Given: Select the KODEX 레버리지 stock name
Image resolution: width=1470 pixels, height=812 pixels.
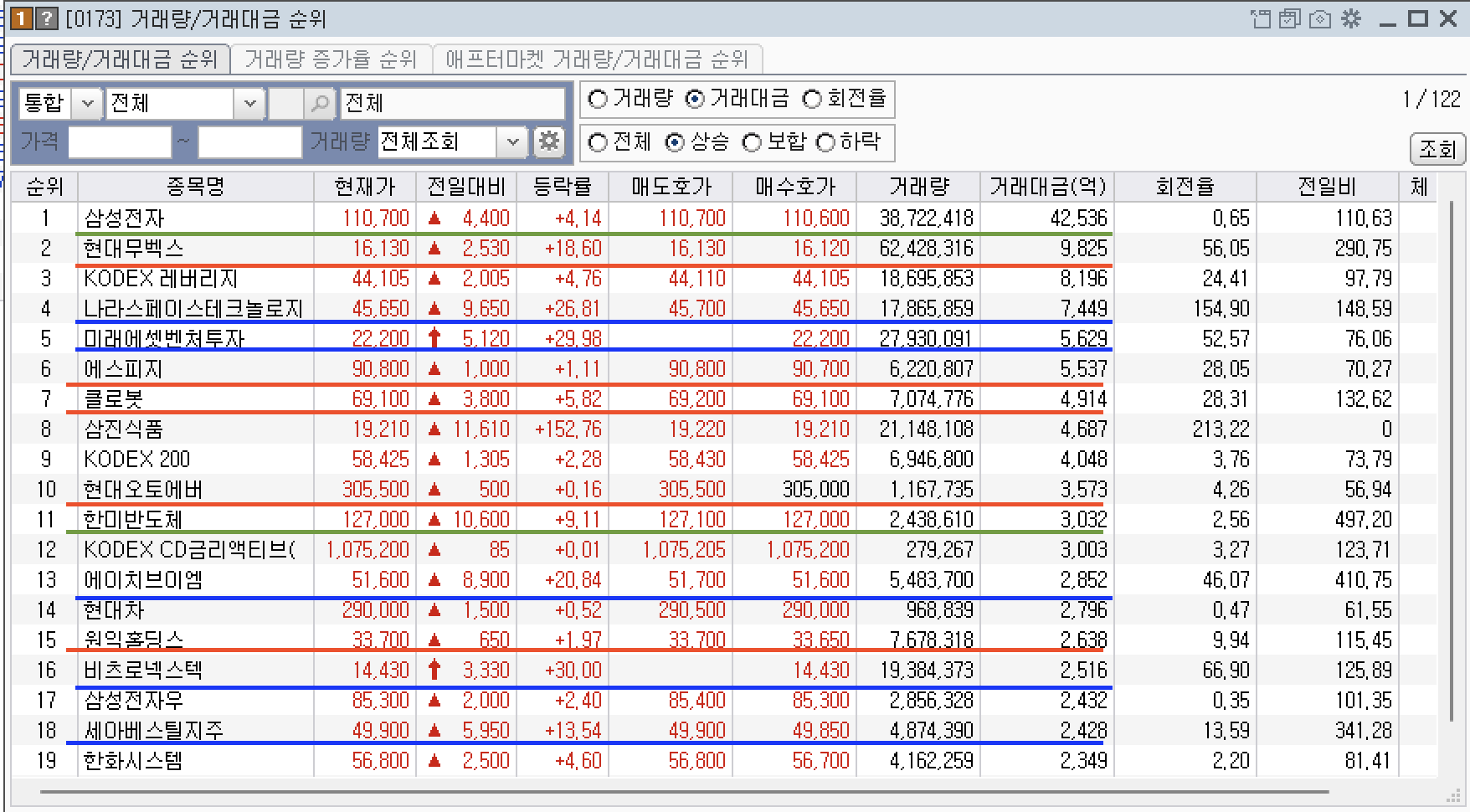Looking at the screenshot, I should 161,279.
